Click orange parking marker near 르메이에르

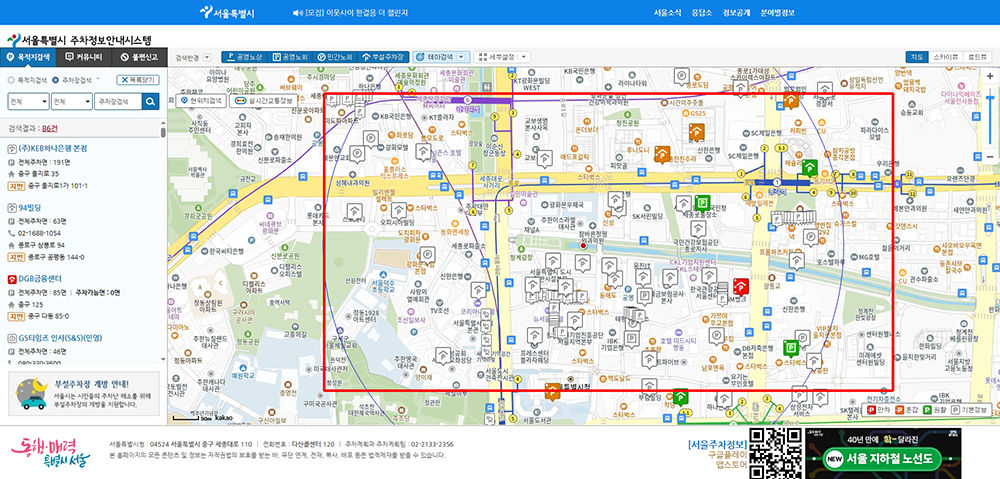(x=663, y=155)
